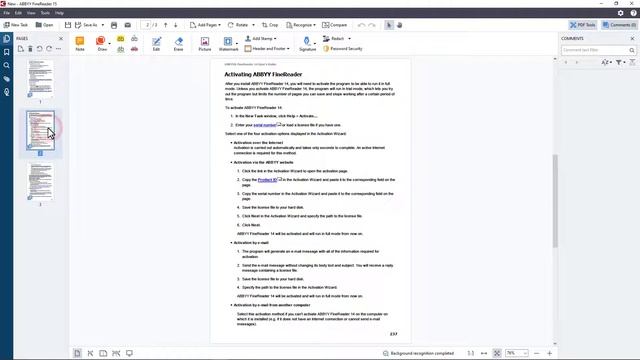Click the serial number link

pyautogui.click(x=265, y=125)
